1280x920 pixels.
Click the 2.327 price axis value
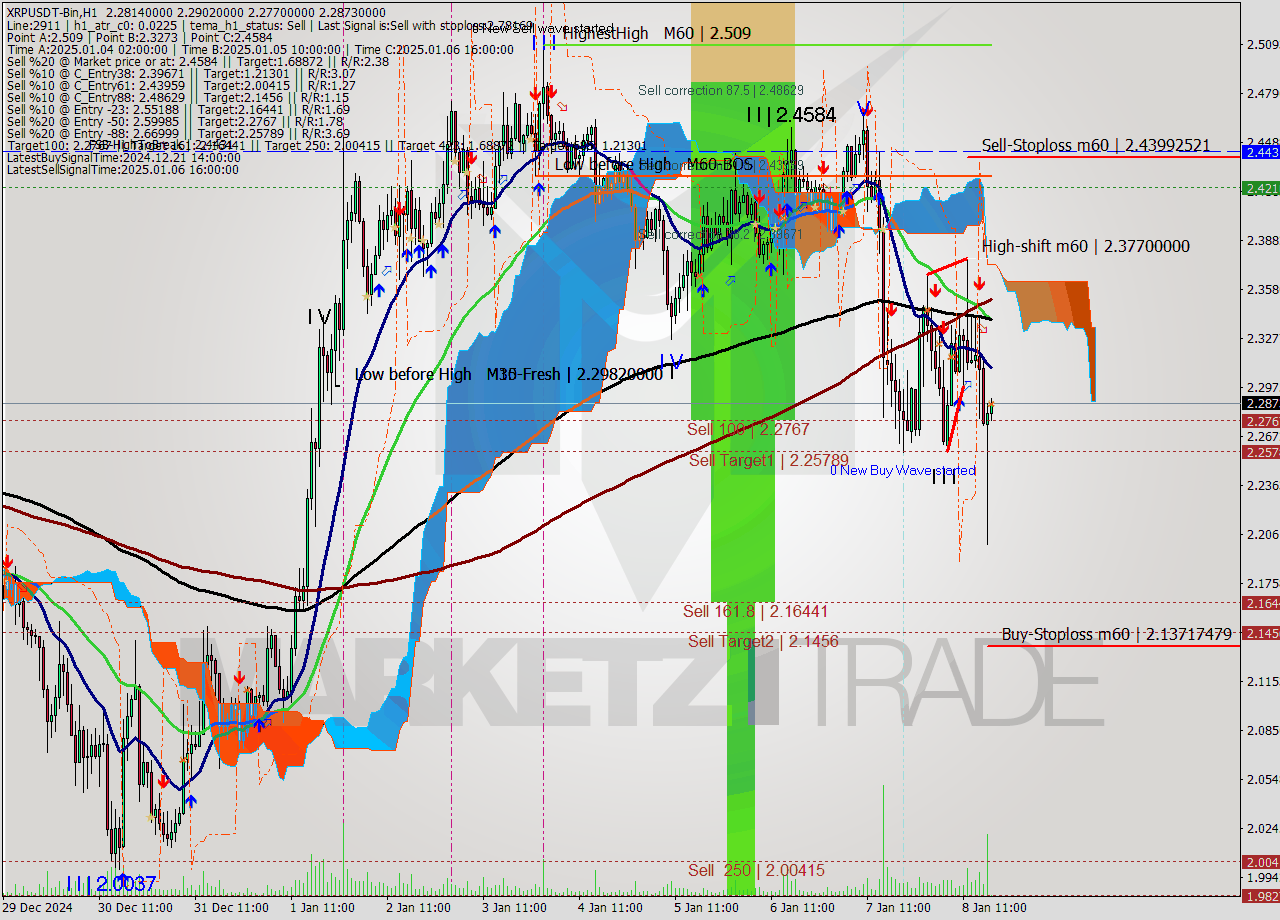tap(1262, 338)
